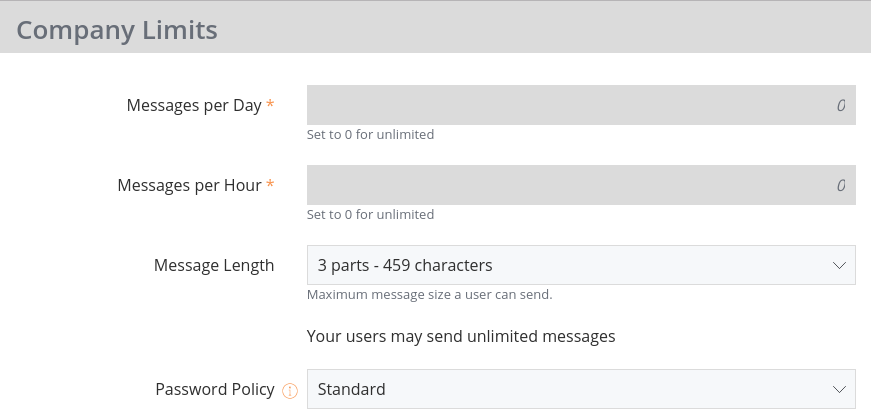This screenshot has width=871, height=419.
Task: Click the Messages per Day label
Action: (194, 105)
